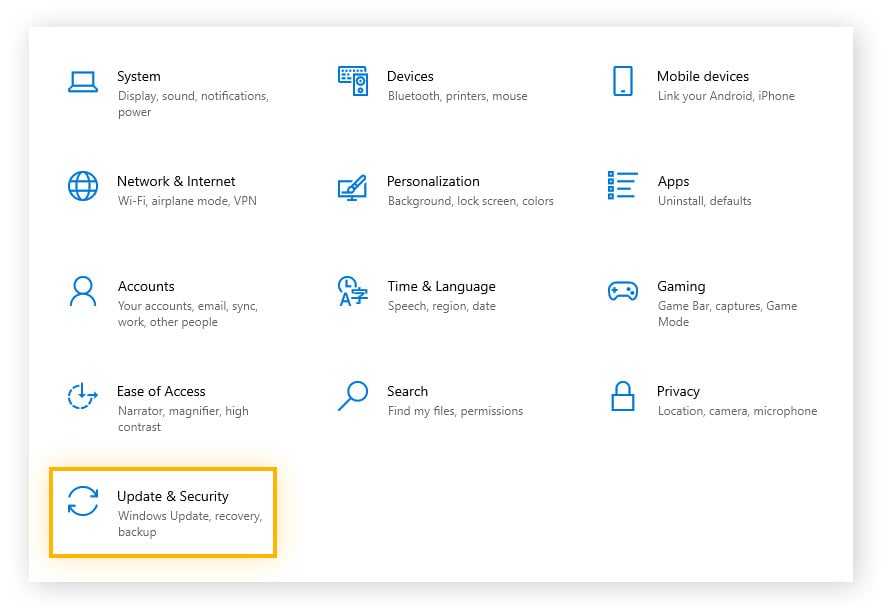Open the Personalization settings label
This screenshot has width=884, height=612.
coord(433,181)
